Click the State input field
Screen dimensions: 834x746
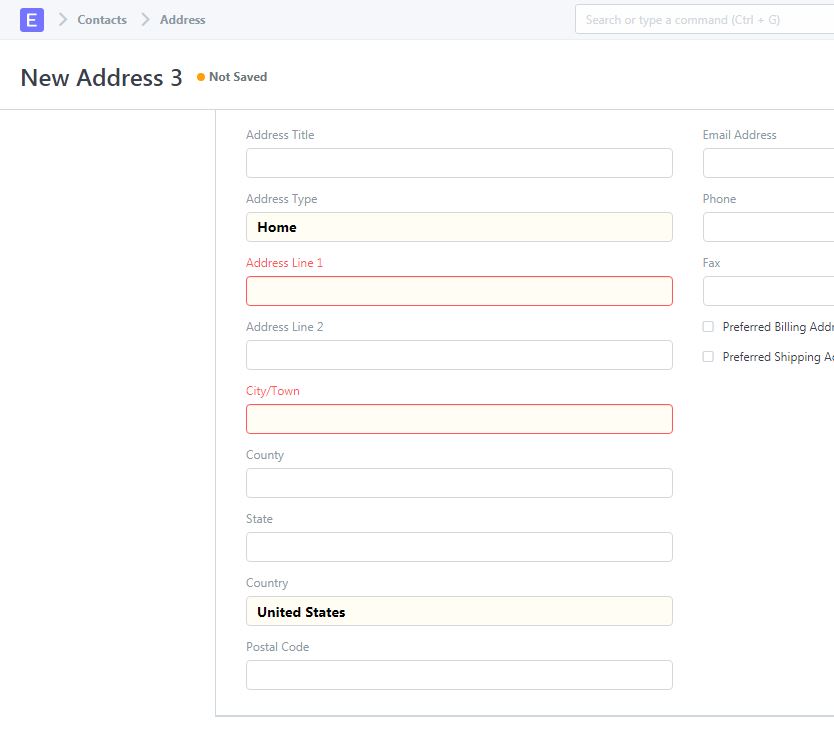[459, 547]
